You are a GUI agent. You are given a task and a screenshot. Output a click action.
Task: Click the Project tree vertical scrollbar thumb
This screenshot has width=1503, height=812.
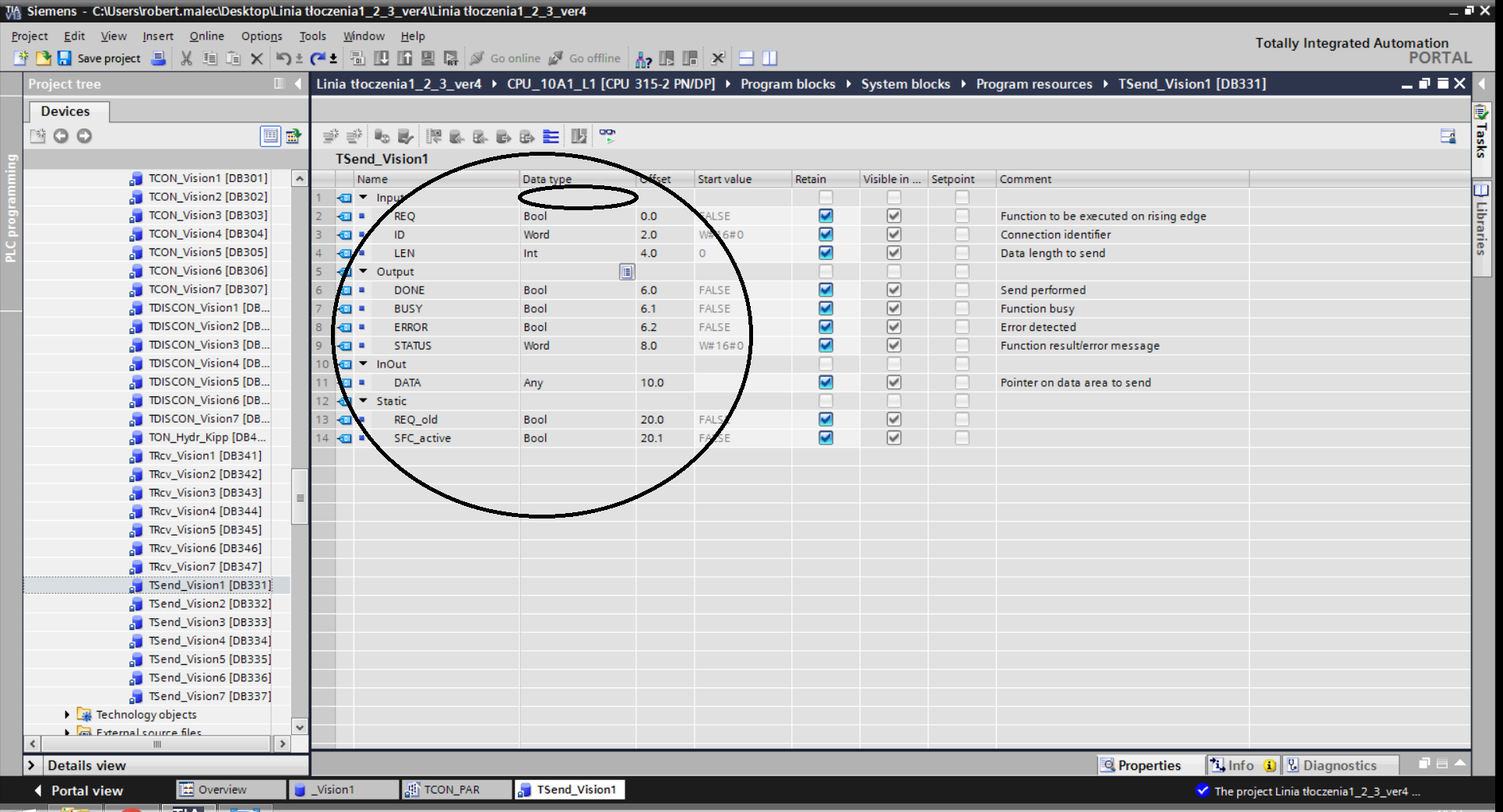(x=300, y=497)
